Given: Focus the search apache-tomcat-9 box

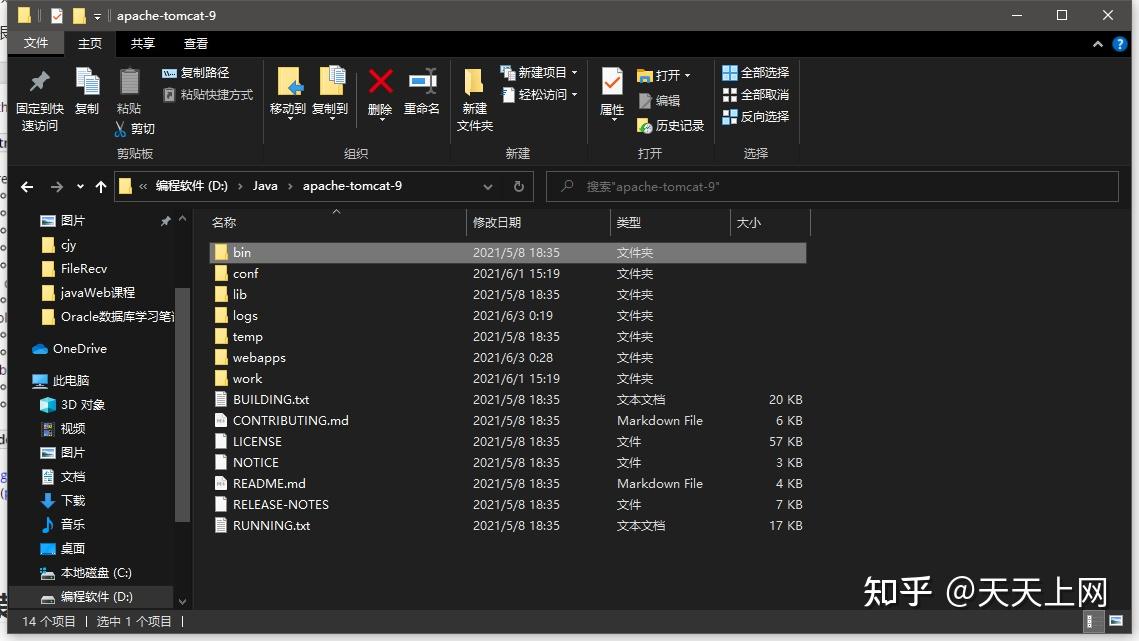Looking at the screenshot, I should click(x=832, y=187).
